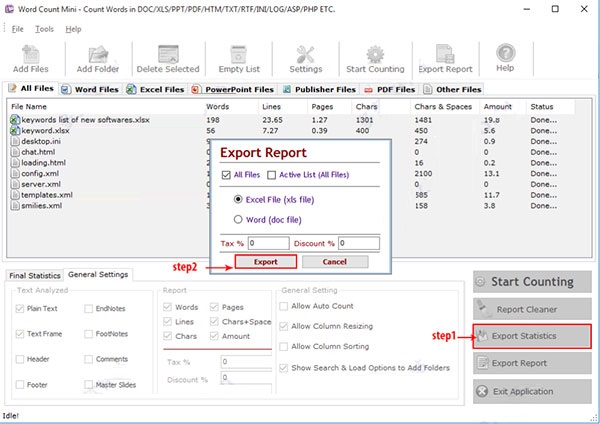600x424 pixels.
Task: Switch to the Final Statistics tab
Action: [x=34, y=275]
